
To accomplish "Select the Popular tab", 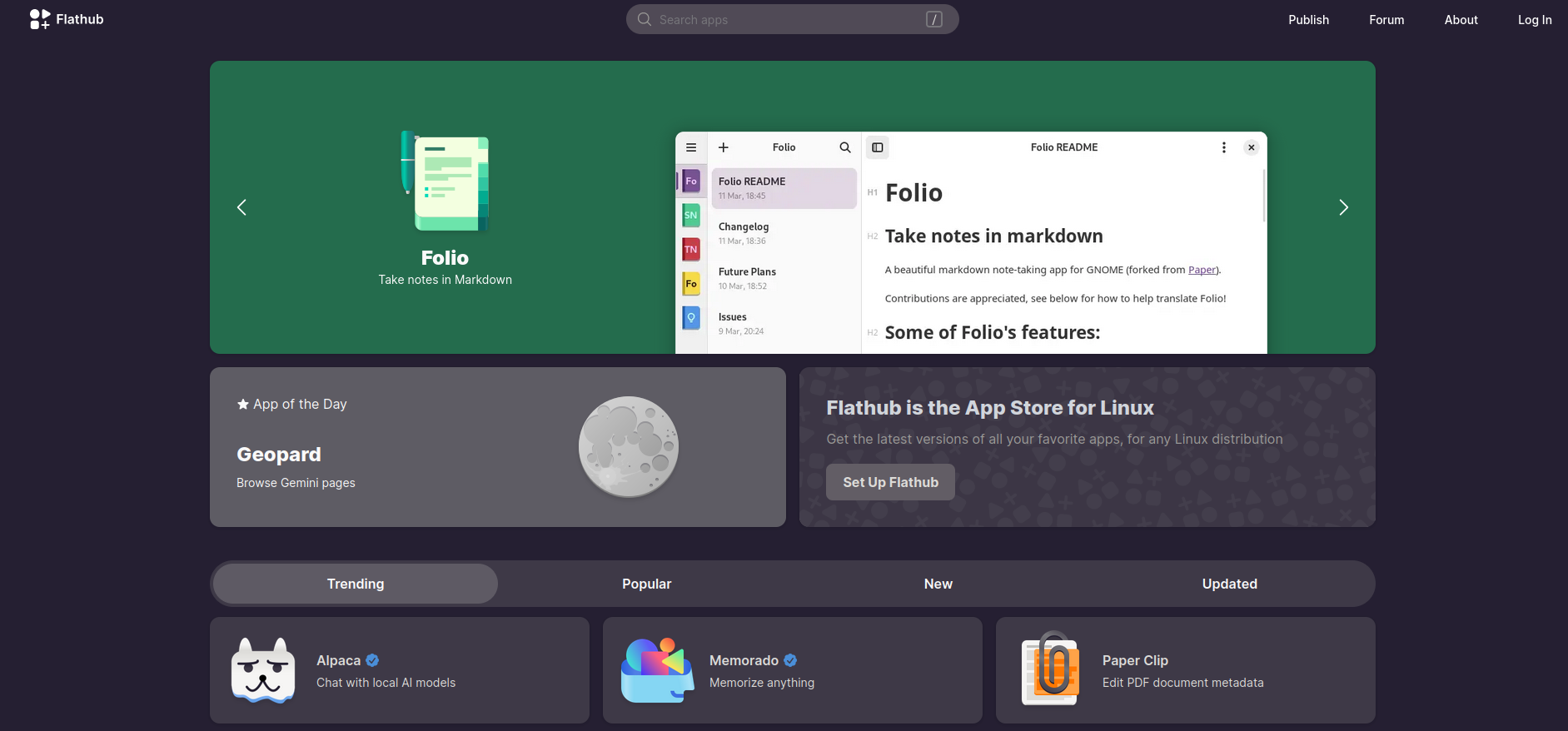I will click(646, 584).
